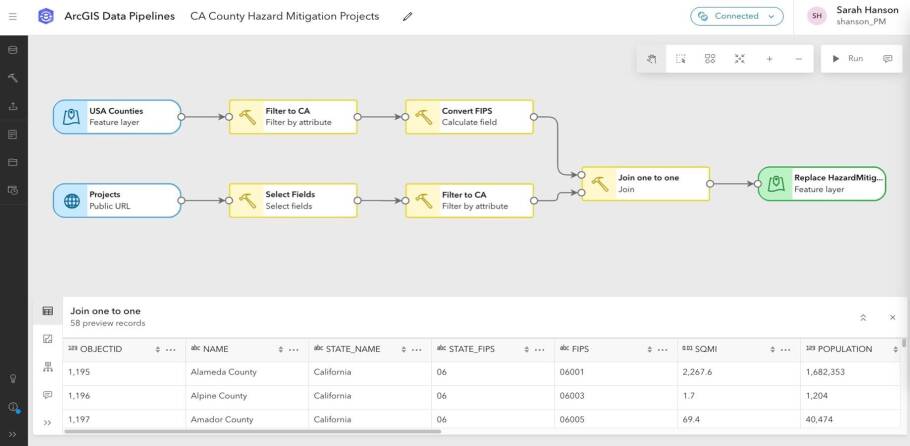Edit the pipeline title with pencil icon
The width and height of the screenshot is (910, 446).
407,17
